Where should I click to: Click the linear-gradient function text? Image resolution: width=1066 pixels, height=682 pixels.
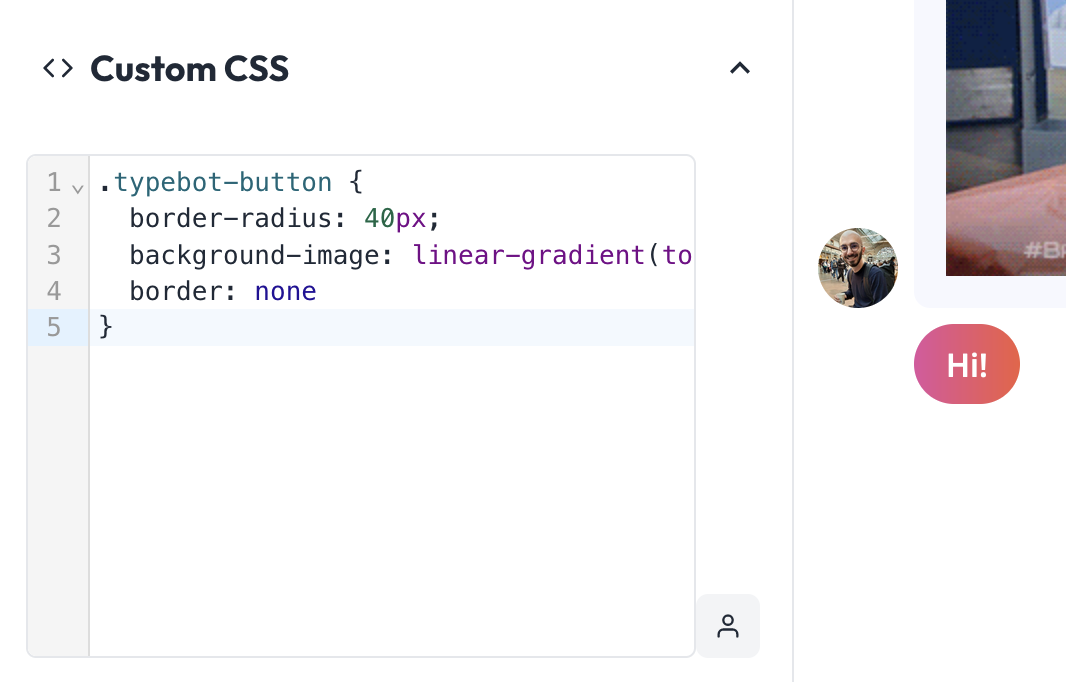[528, 255]
